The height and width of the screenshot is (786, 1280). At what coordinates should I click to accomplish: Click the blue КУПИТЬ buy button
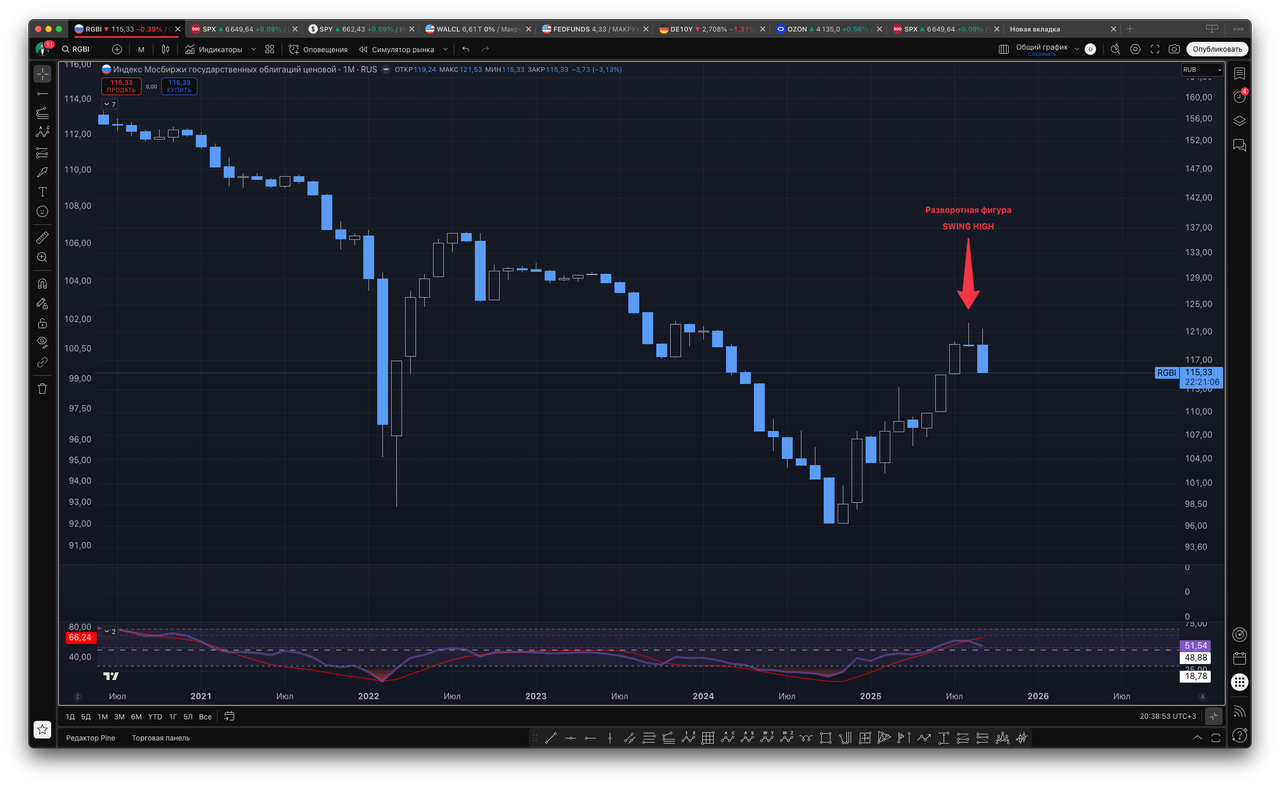pos(180,87)
